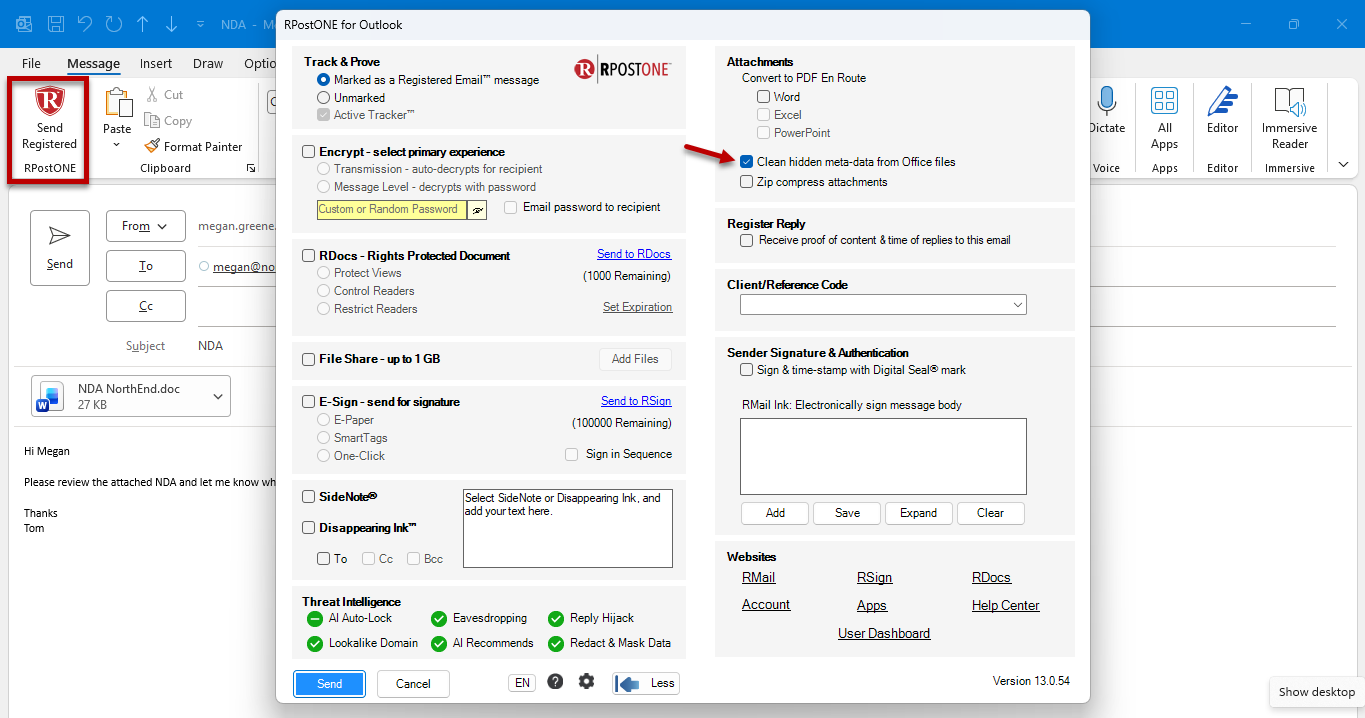1365x718 pixels.
Task: Click the down arrow next item icon
Action: coord(171,23)
